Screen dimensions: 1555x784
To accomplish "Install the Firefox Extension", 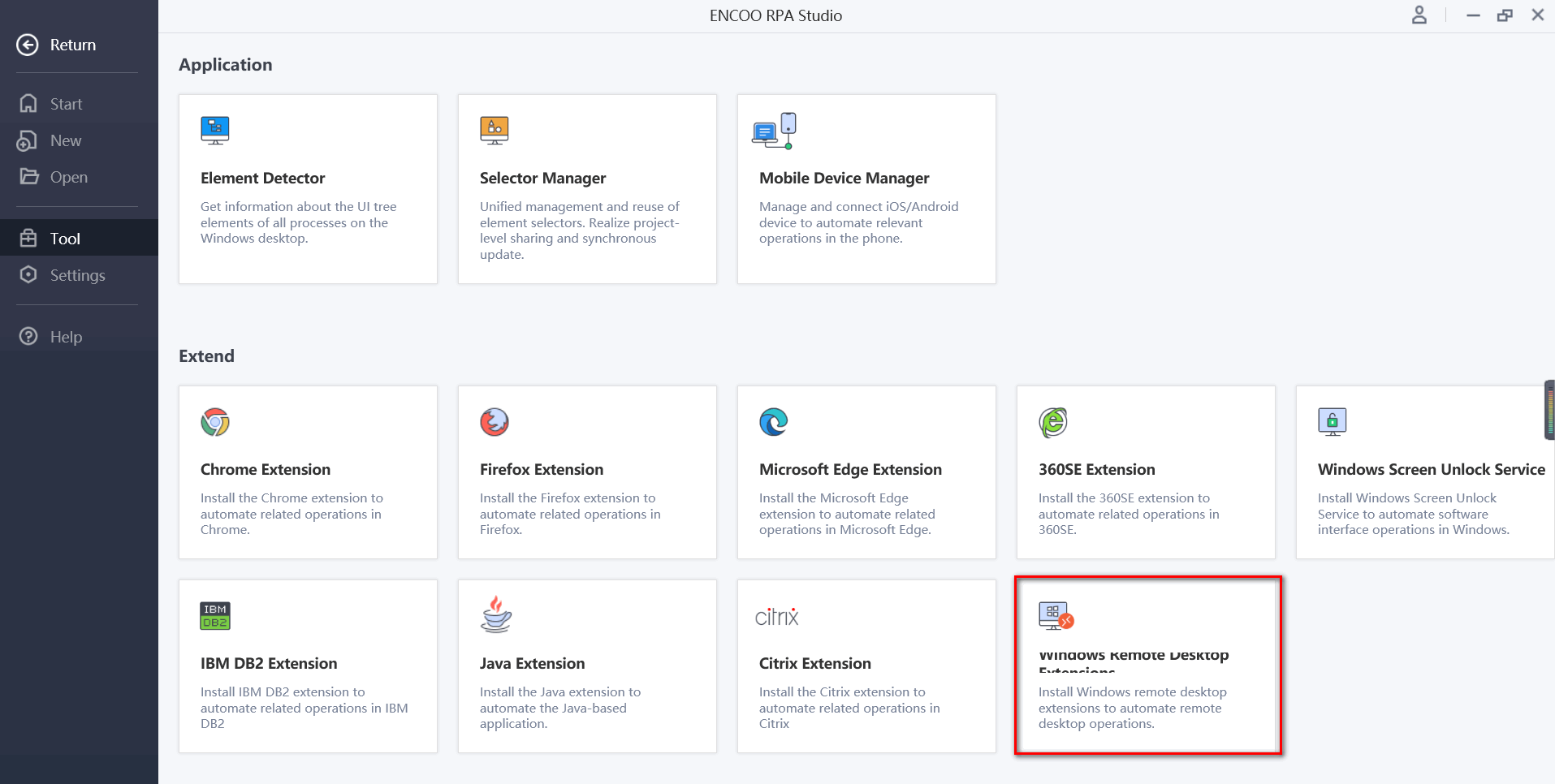I will pos(586,472).
